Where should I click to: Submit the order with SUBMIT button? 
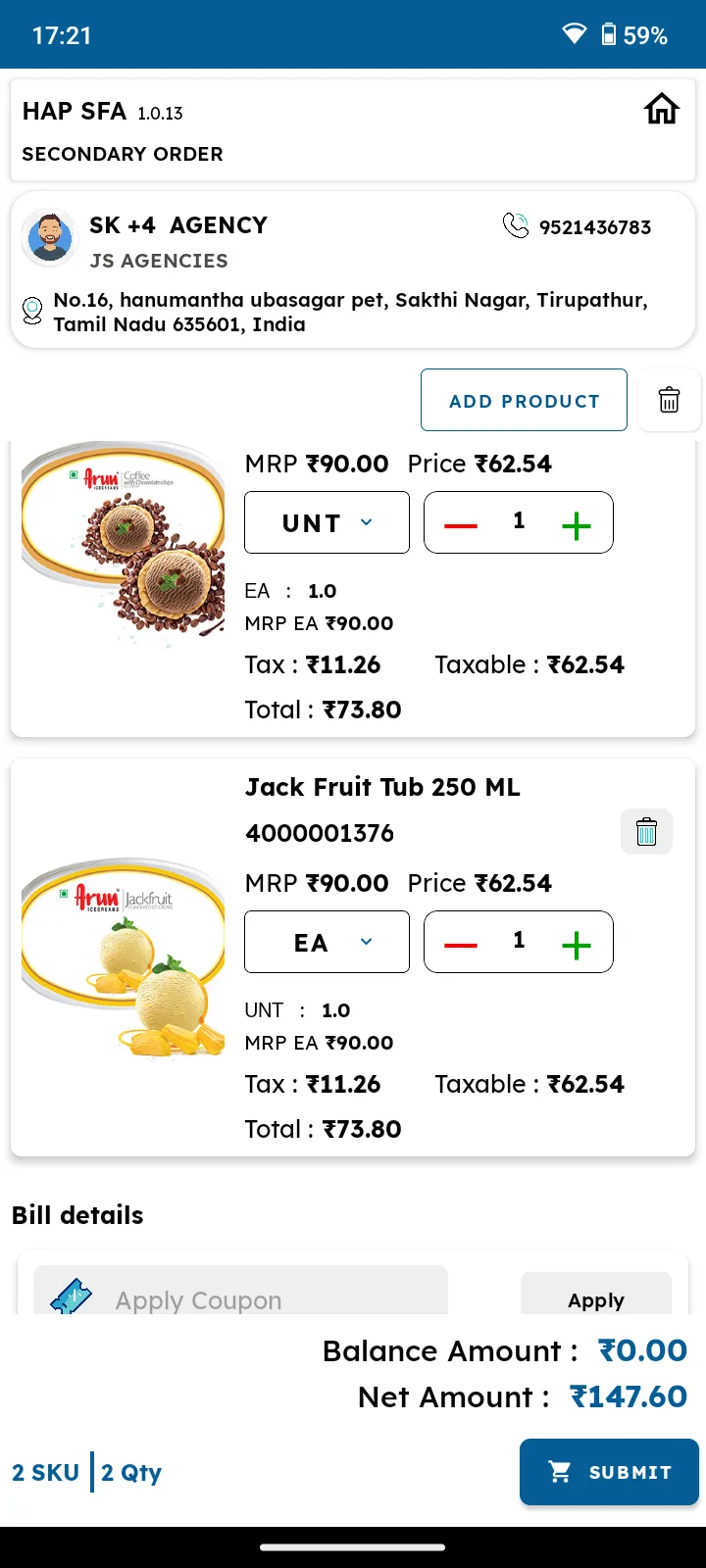pyautogui.click(x=609, y=1472)
